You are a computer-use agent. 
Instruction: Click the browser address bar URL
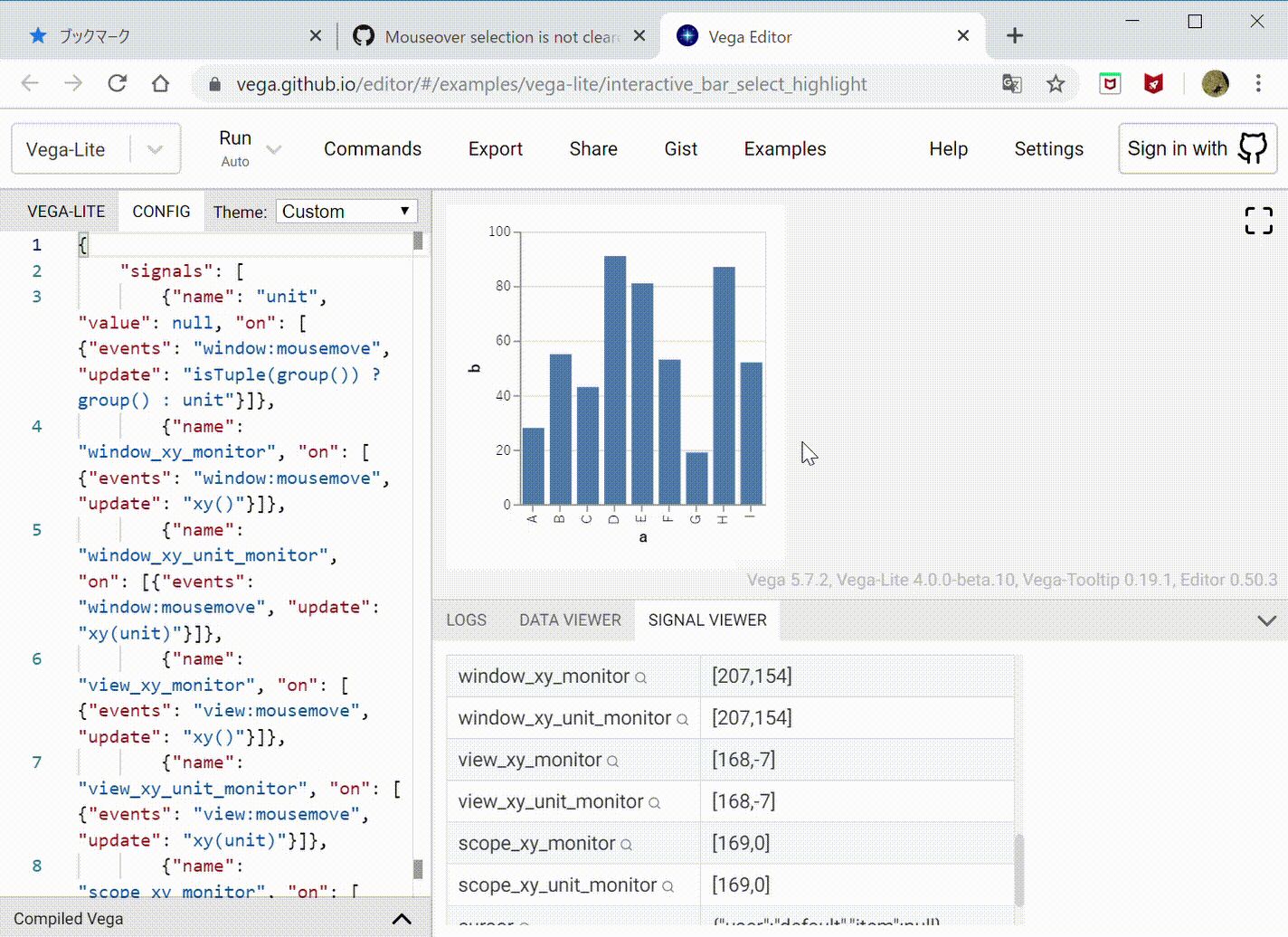click(x=552, y=84)
